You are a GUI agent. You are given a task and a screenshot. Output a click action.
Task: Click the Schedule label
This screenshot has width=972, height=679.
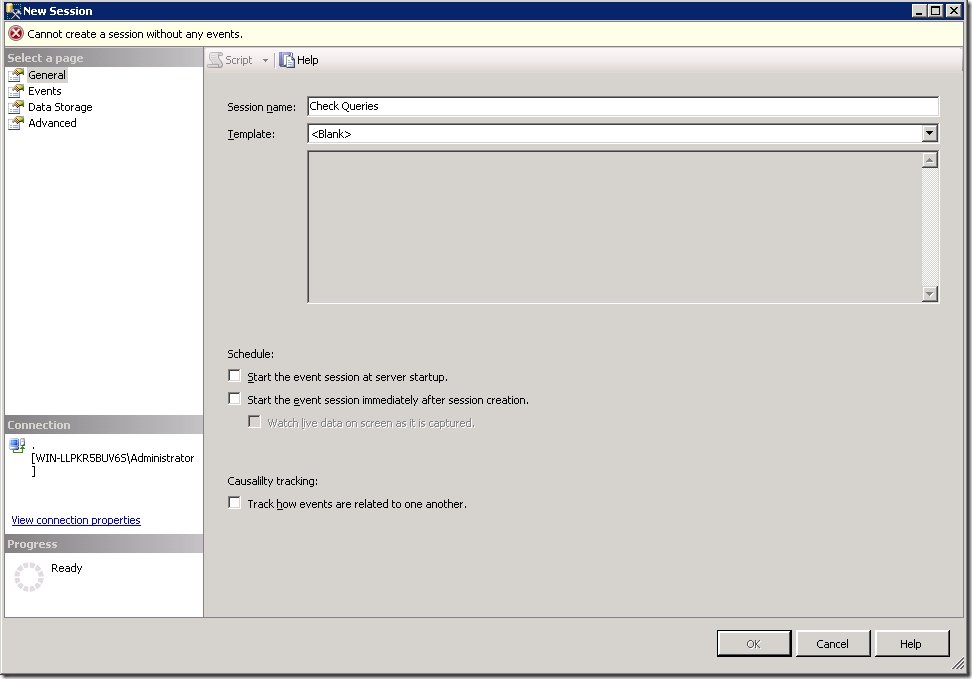[x=250, y=354]
